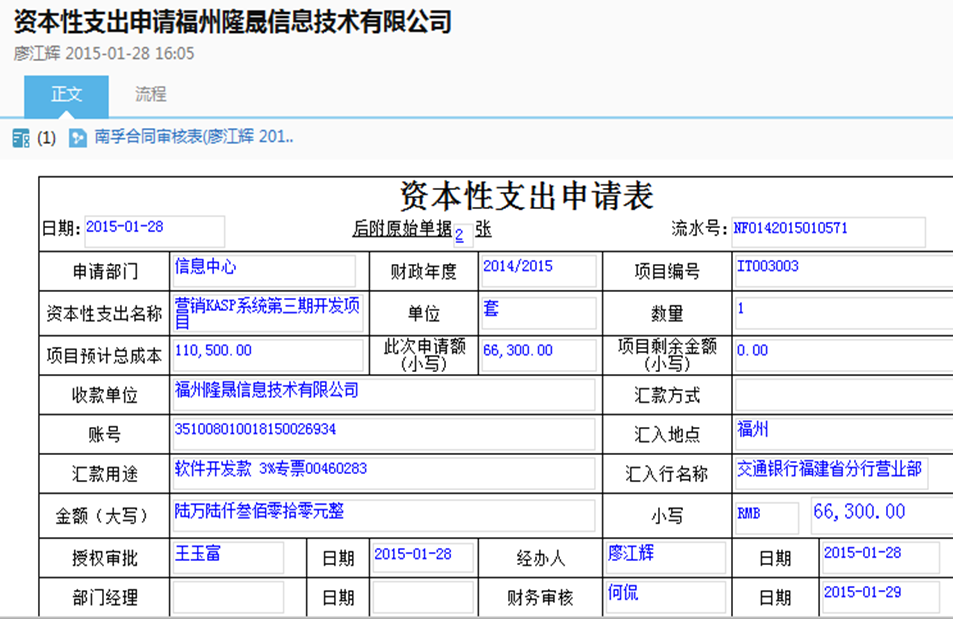Click the empty 汇款方式 field
The image size is (953, 623).
pyautogui.click(x=842, y=395)
